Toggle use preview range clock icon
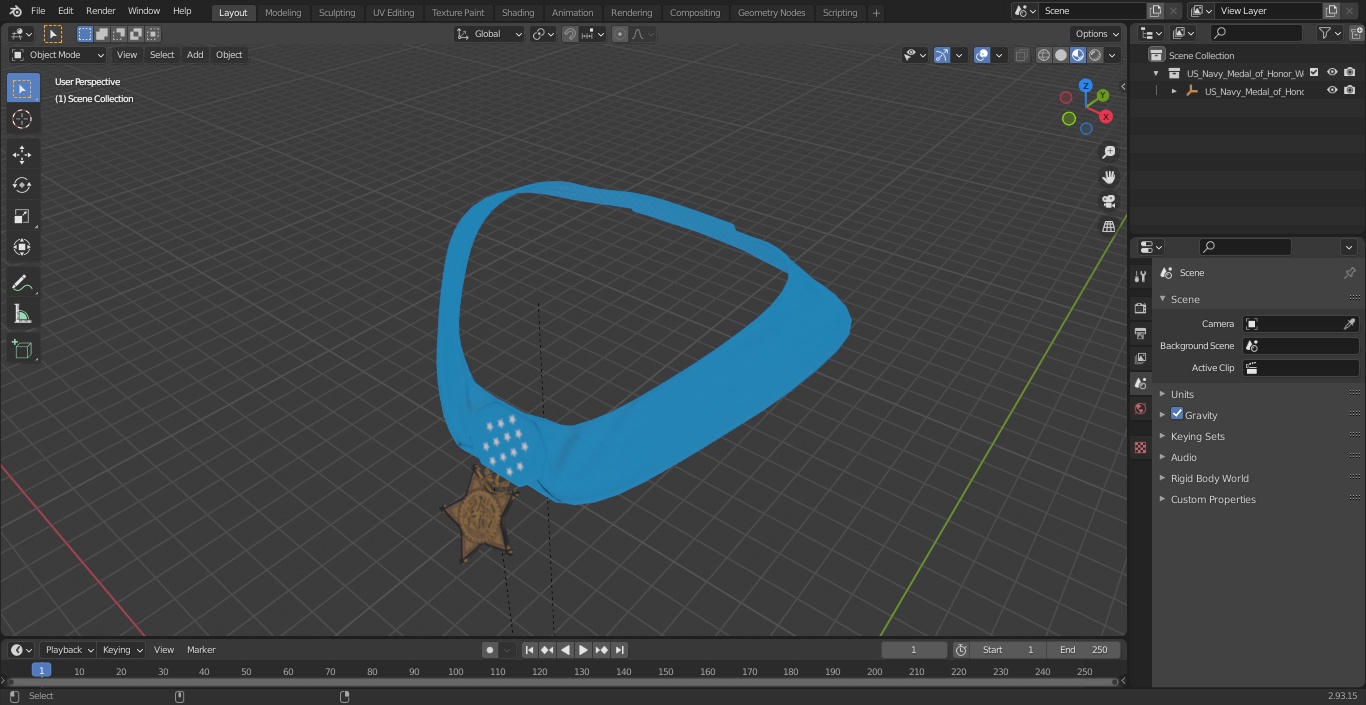This screenshot has width=1366, height=705. point(961,650)
